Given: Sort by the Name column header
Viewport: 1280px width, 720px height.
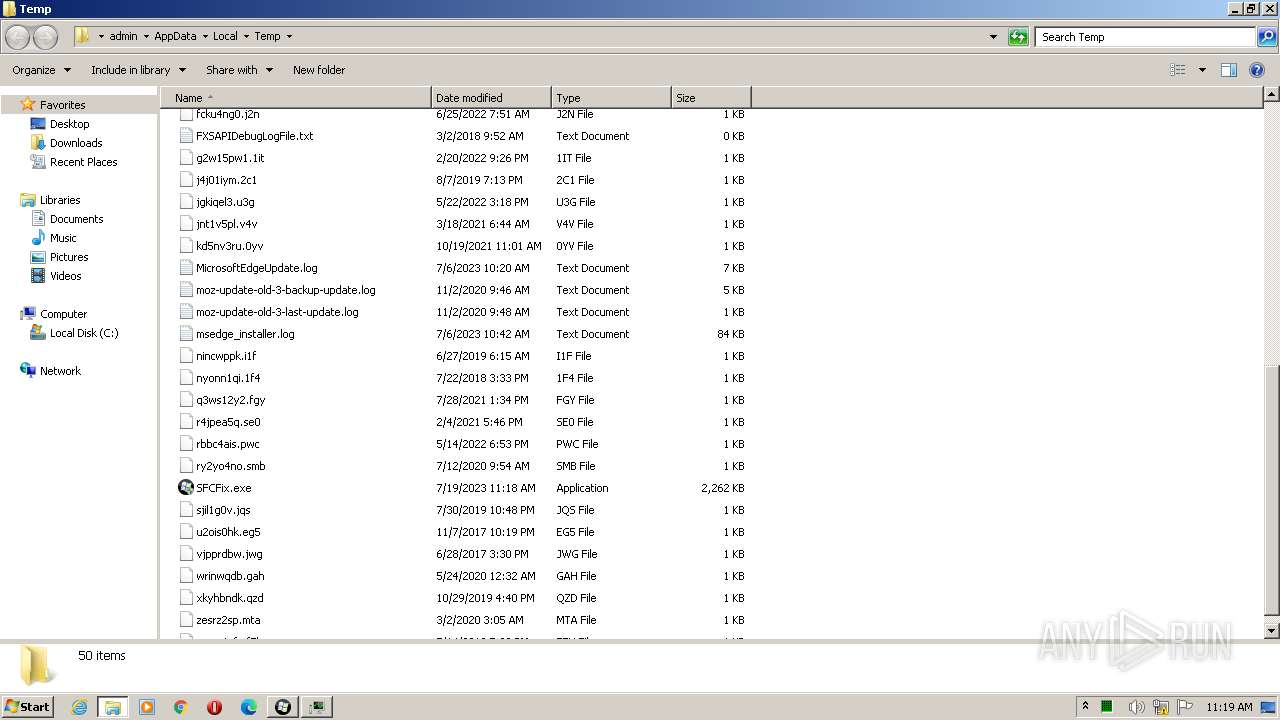Looking at the screenshot, I should (x=296, y=98).
